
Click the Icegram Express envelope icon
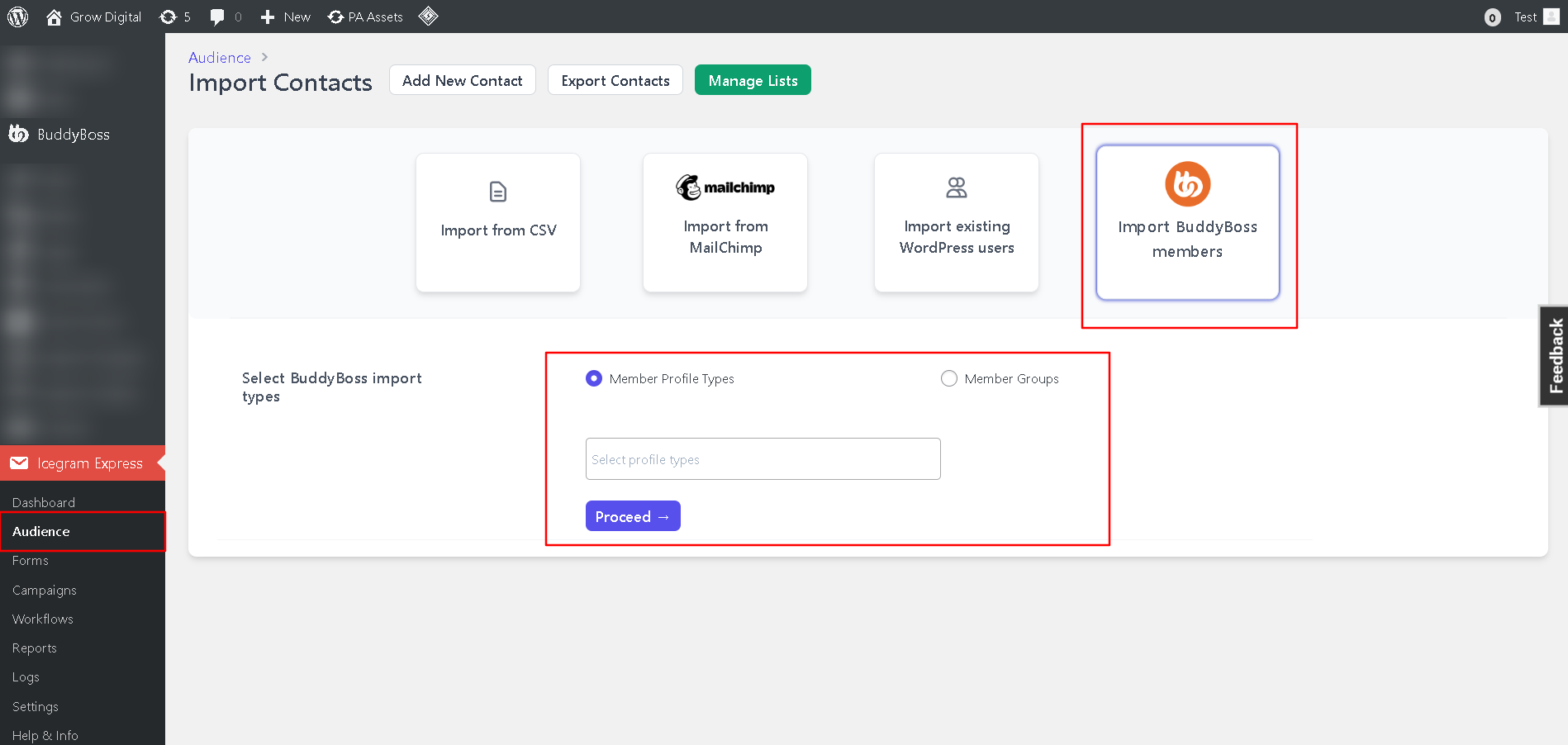point(19,463)
